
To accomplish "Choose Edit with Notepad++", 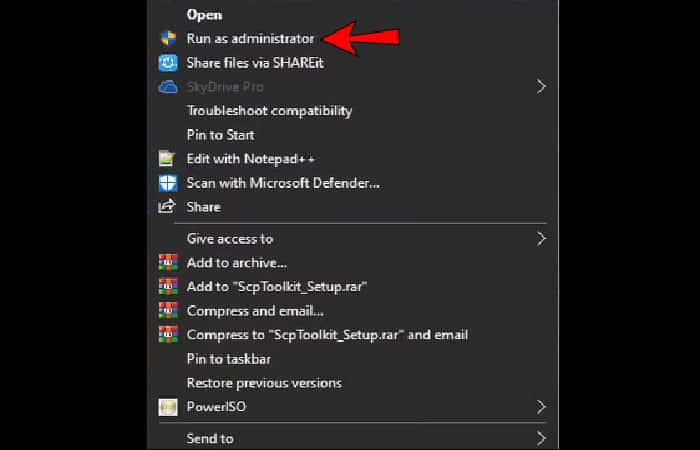I will 250,159.
